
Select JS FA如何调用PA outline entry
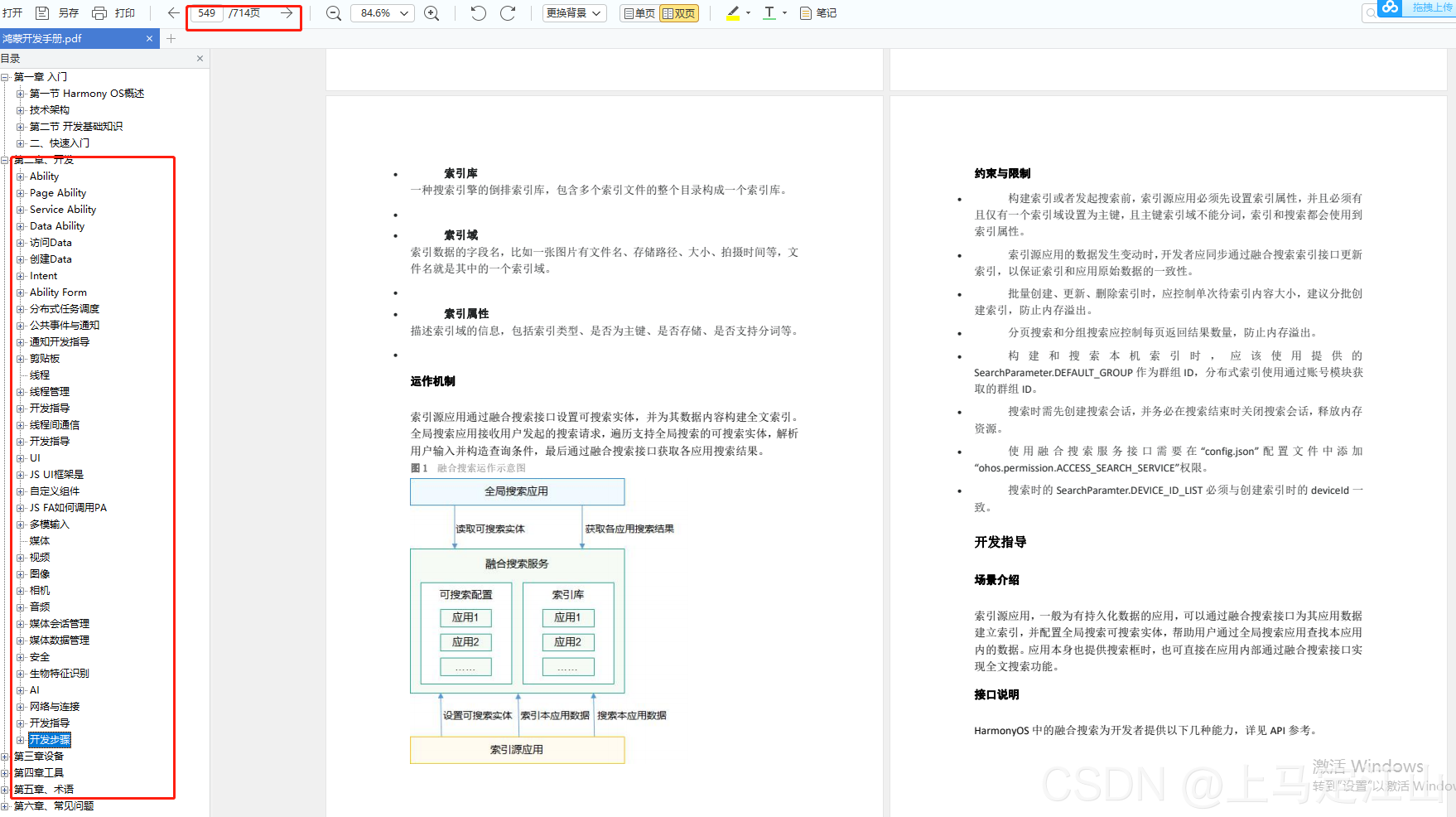tap(68, 508)
